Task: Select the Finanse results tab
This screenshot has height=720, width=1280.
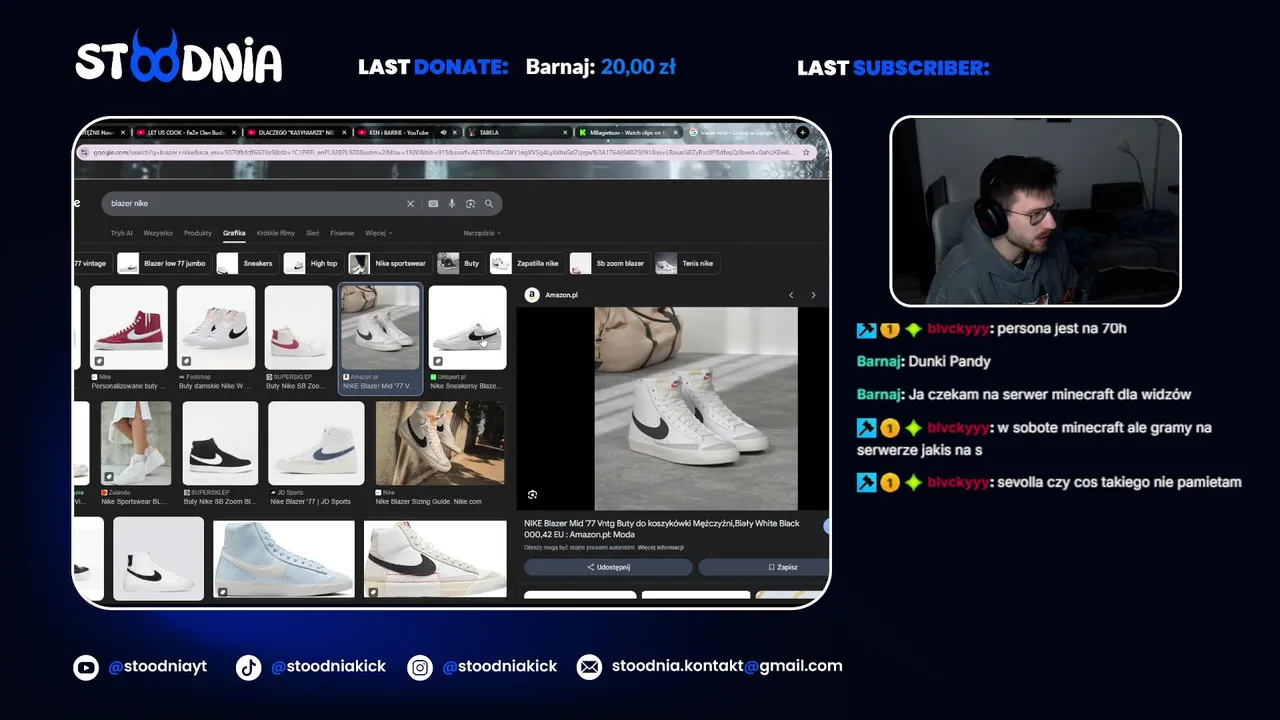Action: [342, 233]
